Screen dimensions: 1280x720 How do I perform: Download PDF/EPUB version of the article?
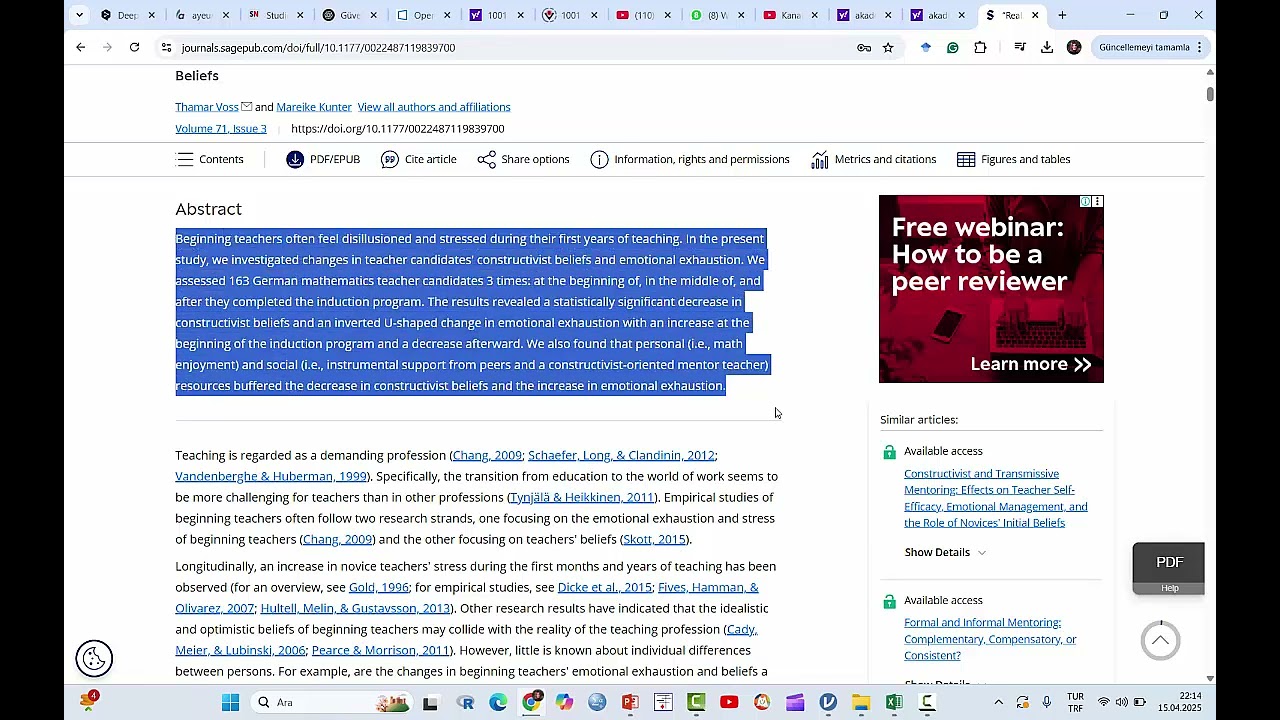click(x=323, y=159)
